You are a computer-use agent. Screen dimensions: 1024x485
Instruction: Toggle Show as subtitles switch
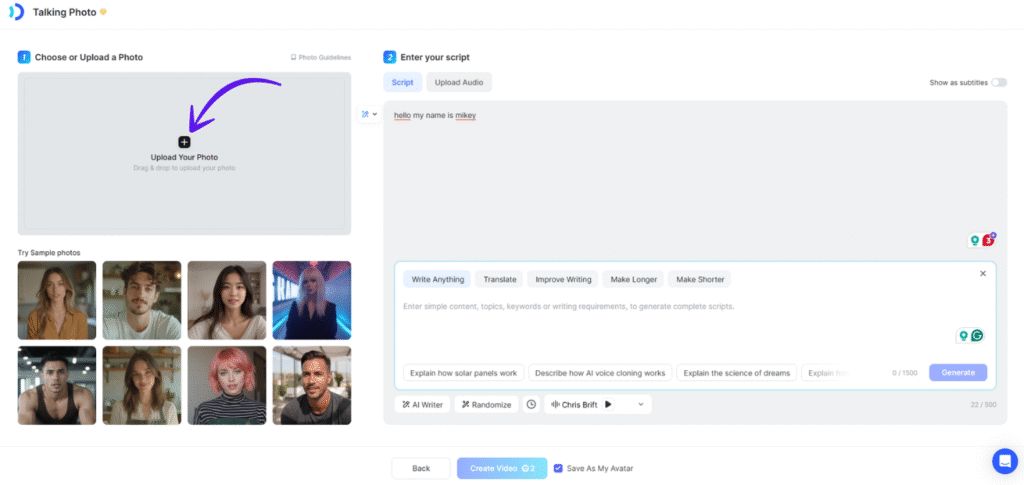coord(999,83)
